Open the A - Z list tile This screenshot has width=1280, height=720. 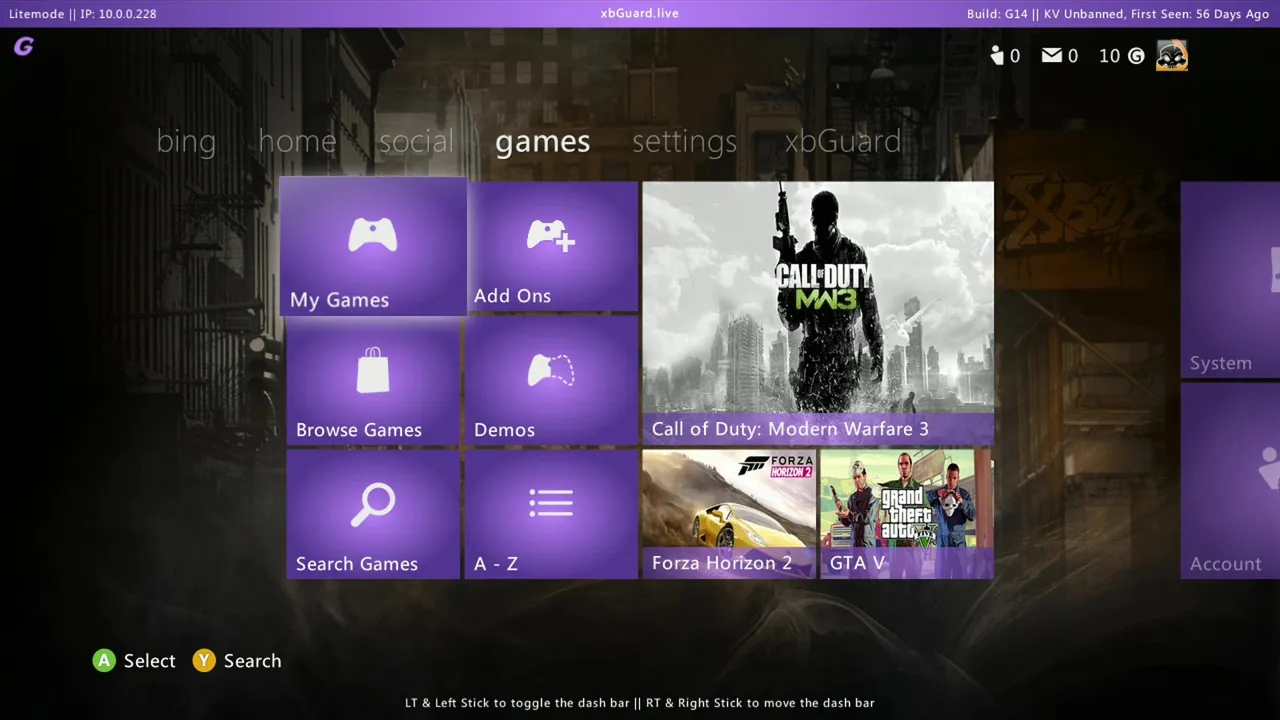tap(551, 514)
